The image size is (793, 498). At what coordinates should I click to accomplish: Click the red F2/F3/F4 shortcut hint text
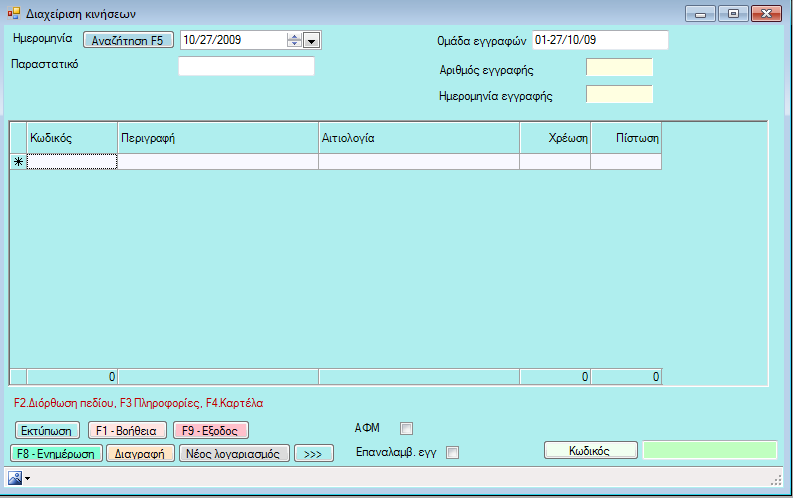coord(139,403)
